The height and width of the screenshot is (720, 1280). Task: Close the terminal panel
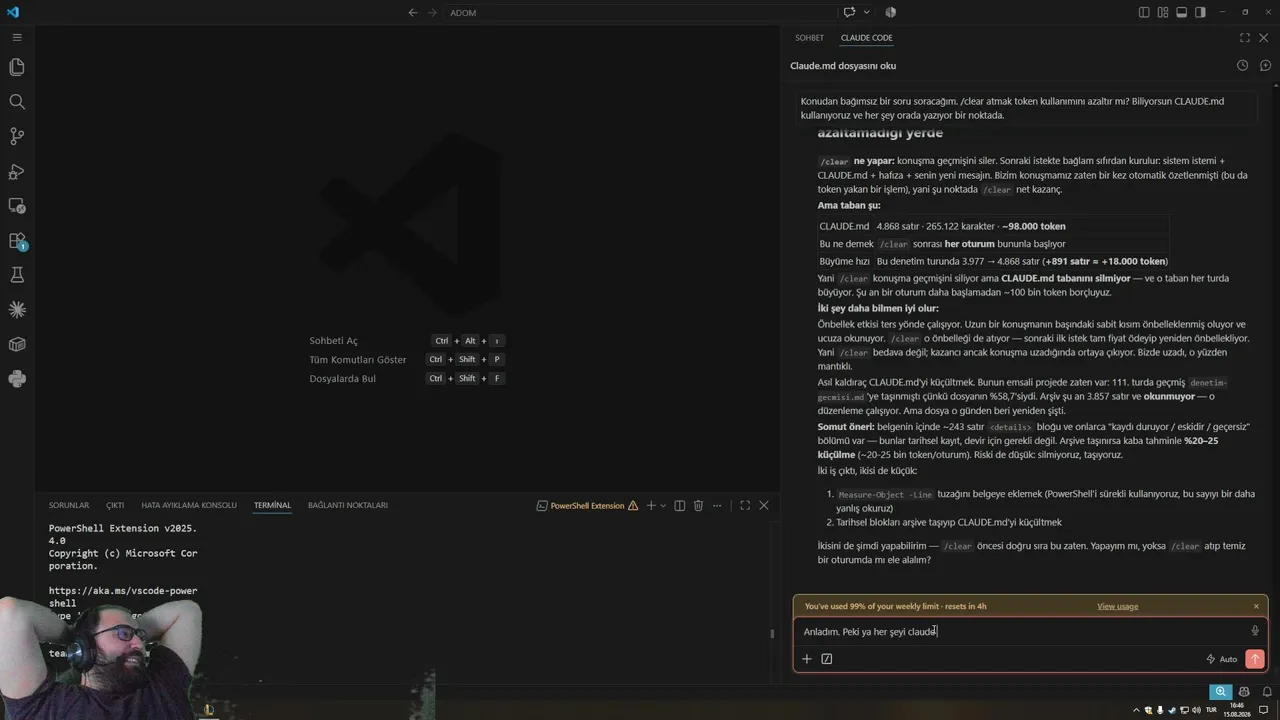pyautogui.click(x=764, y=505)
